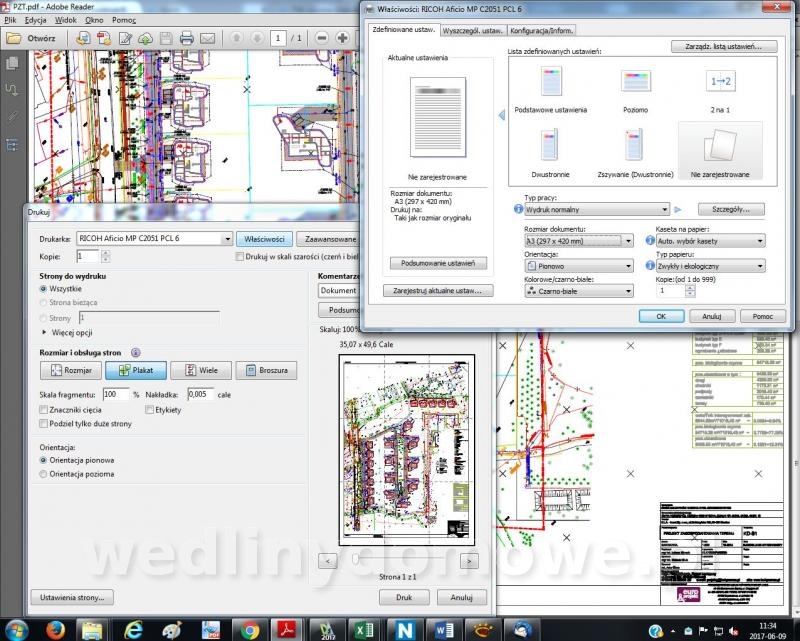Check the Znaczniki cięcia option
This screenshot has height=641, width=800.
point(43,410)
